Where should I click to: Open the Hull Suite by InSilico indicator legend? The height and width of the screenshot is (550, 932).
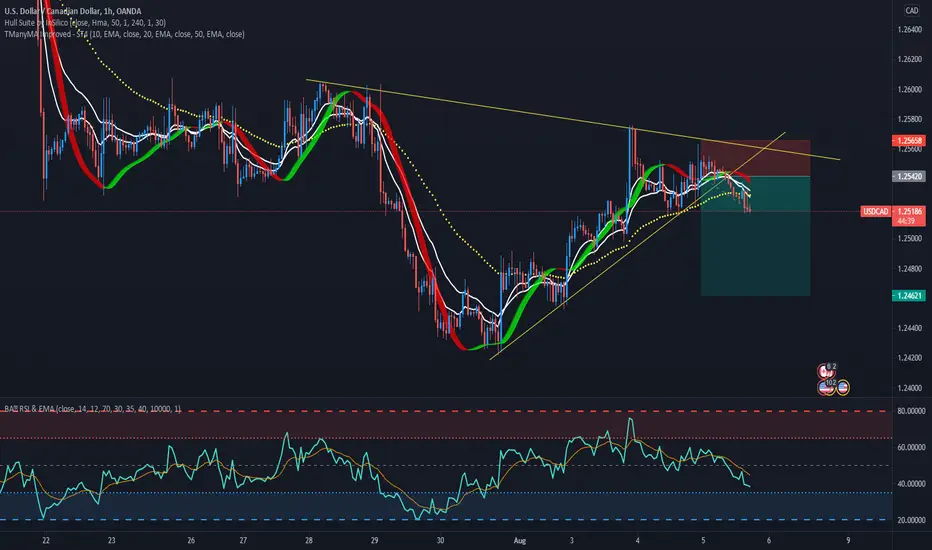coord(85,23)
